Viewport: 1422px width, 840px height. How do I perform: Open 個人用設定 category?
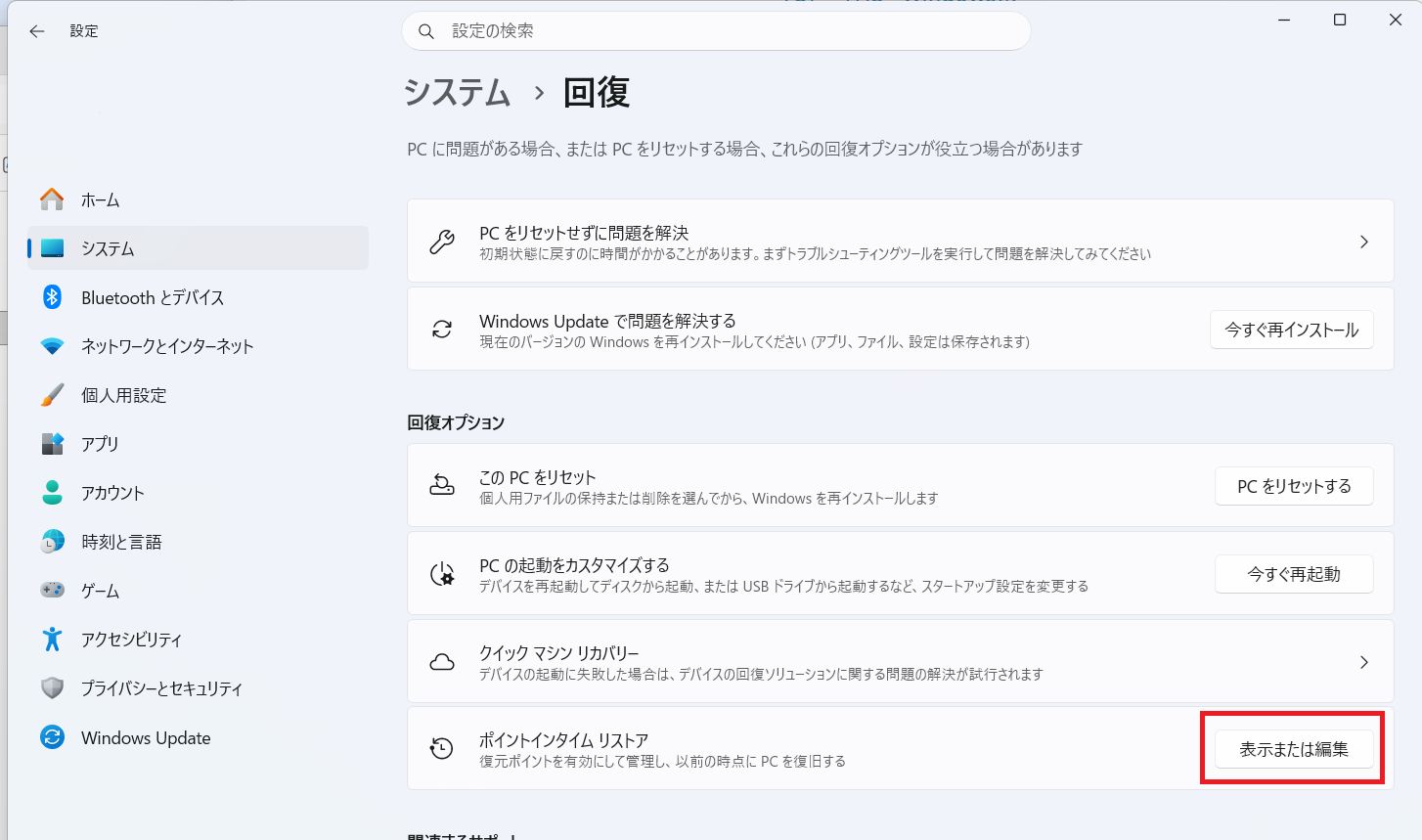(198, 395)
